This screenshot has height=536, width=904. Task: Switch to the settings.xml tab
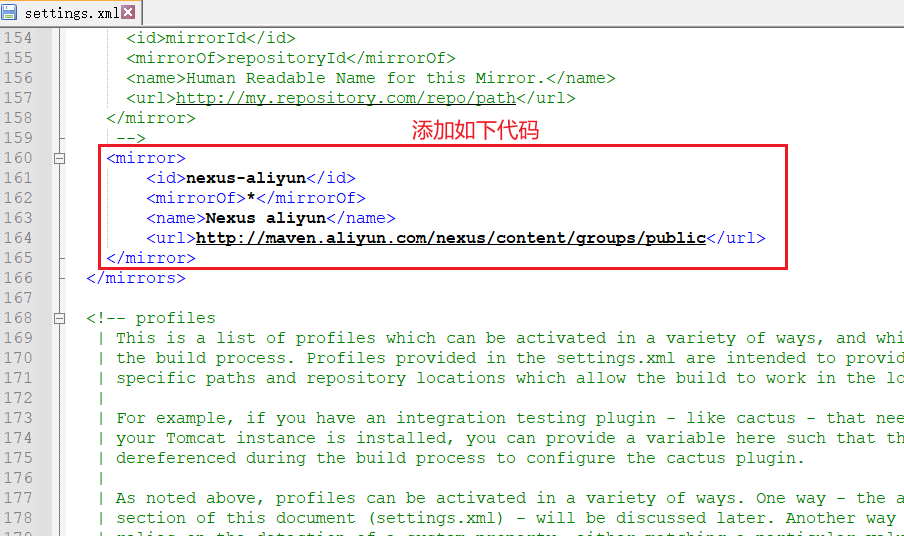click(x=70, y=13)
